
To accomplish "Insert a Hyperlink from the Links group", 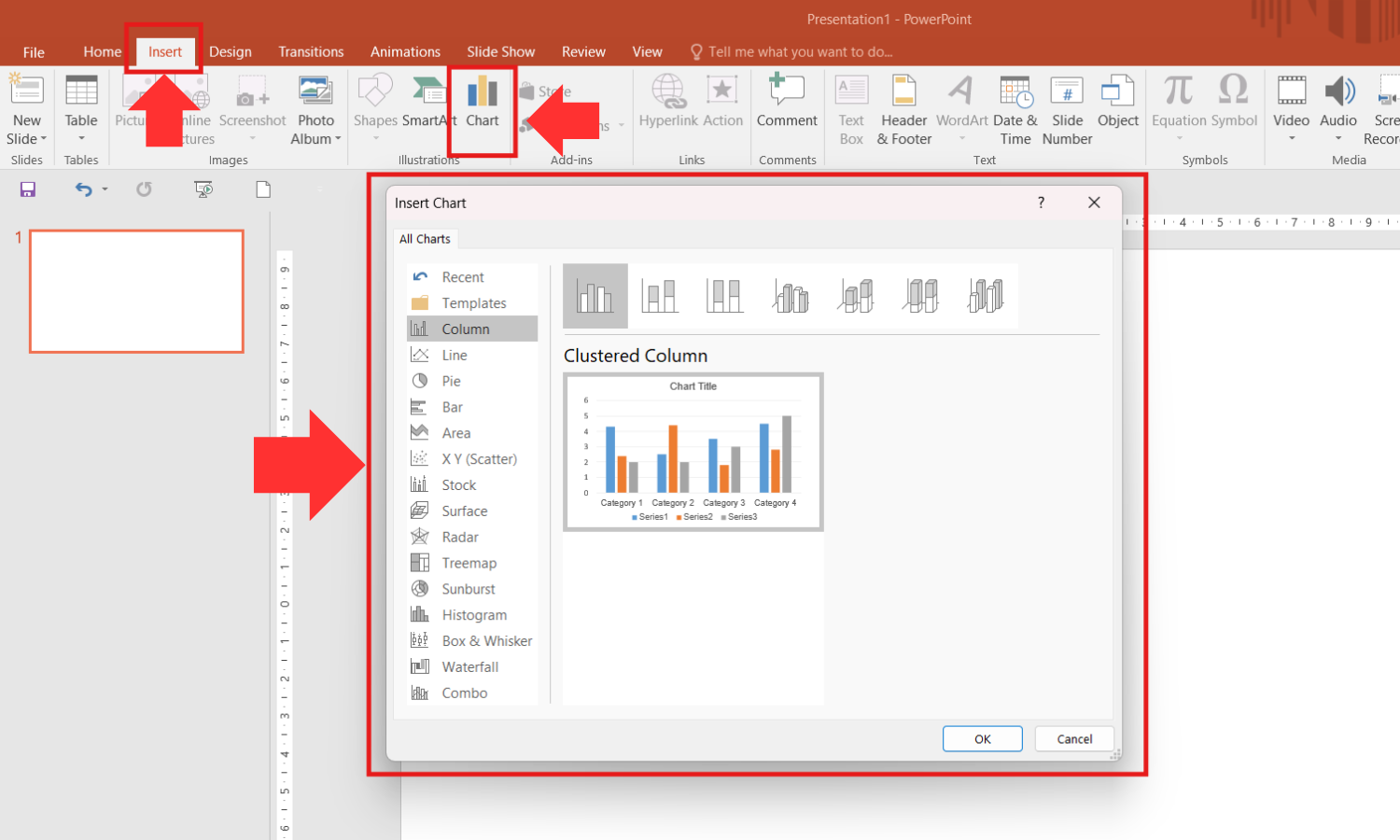I will click(x=668, y=102).
